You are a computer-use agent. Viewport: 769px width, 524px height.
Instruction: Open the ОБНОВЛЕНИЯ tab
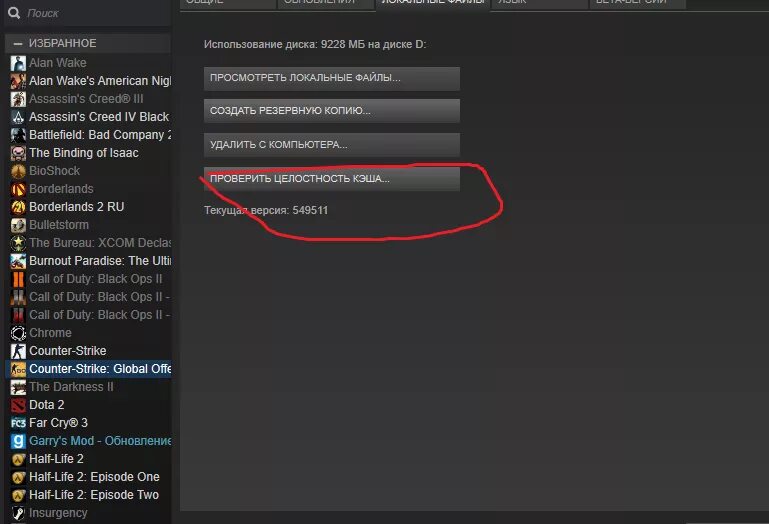pos(326,2)
